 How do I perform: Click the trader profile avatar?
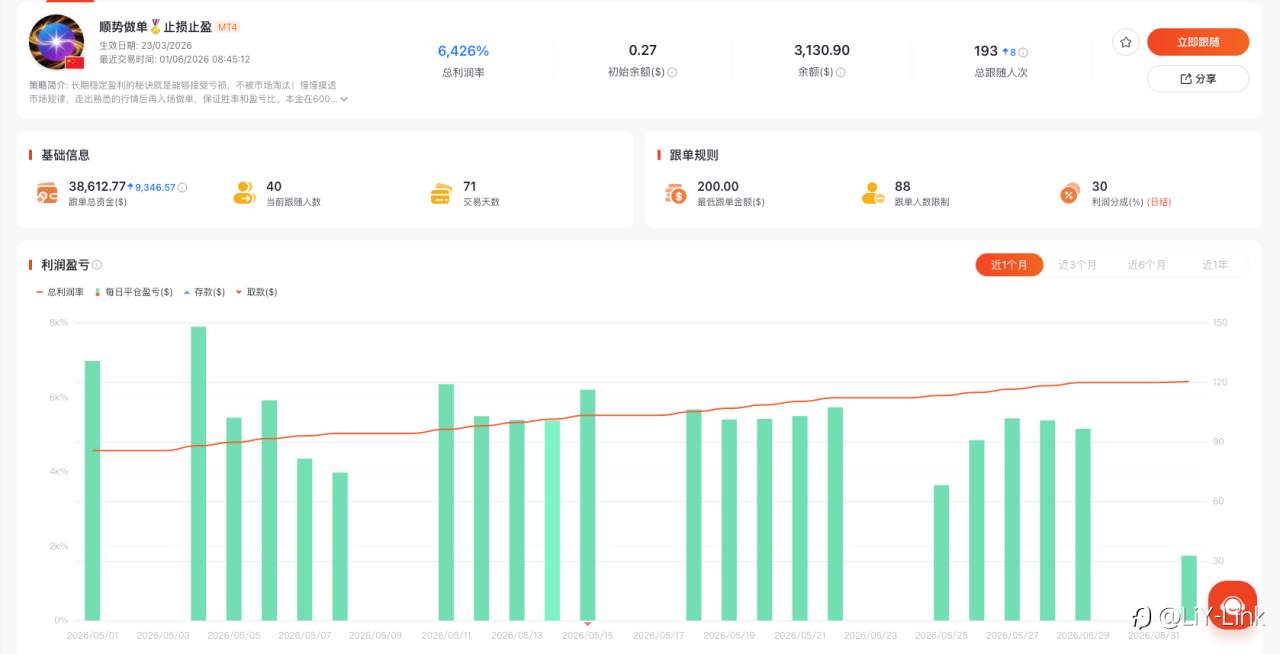[x=56, y=42]
